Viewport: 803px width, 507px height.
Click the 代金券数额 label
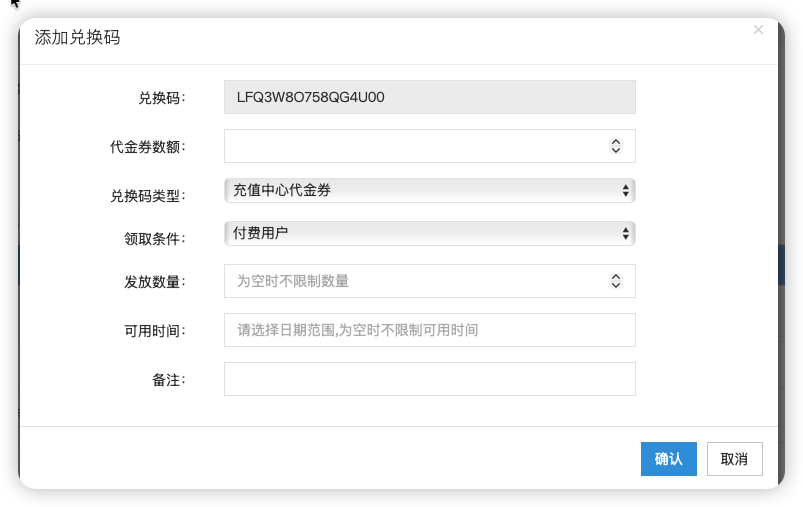click(x=147, y=147)
